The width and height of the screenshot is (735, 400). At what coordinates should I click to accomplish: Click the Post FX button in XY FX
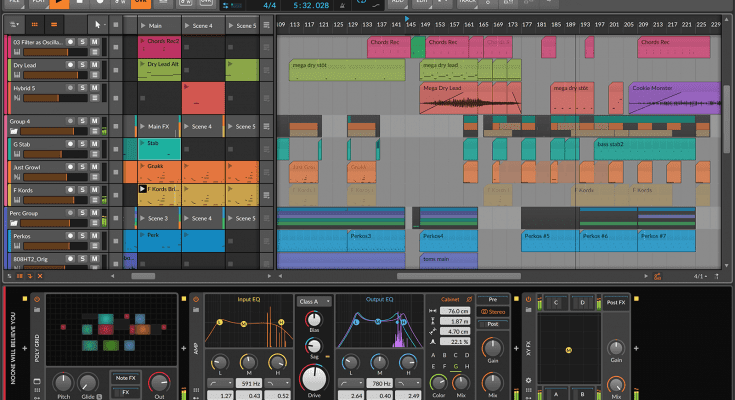pos(615,301)
